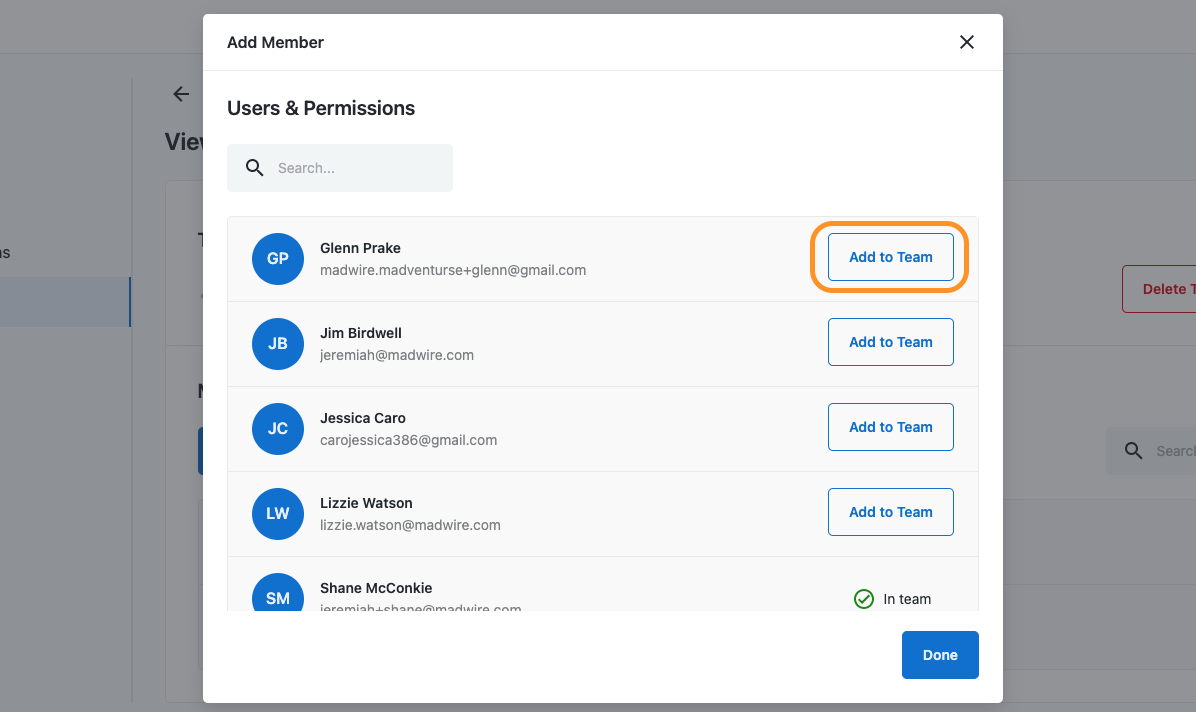Screen dimensions: 1196x712
Task: Add Jim Birdwell to the team
Action: click(891, 342)
